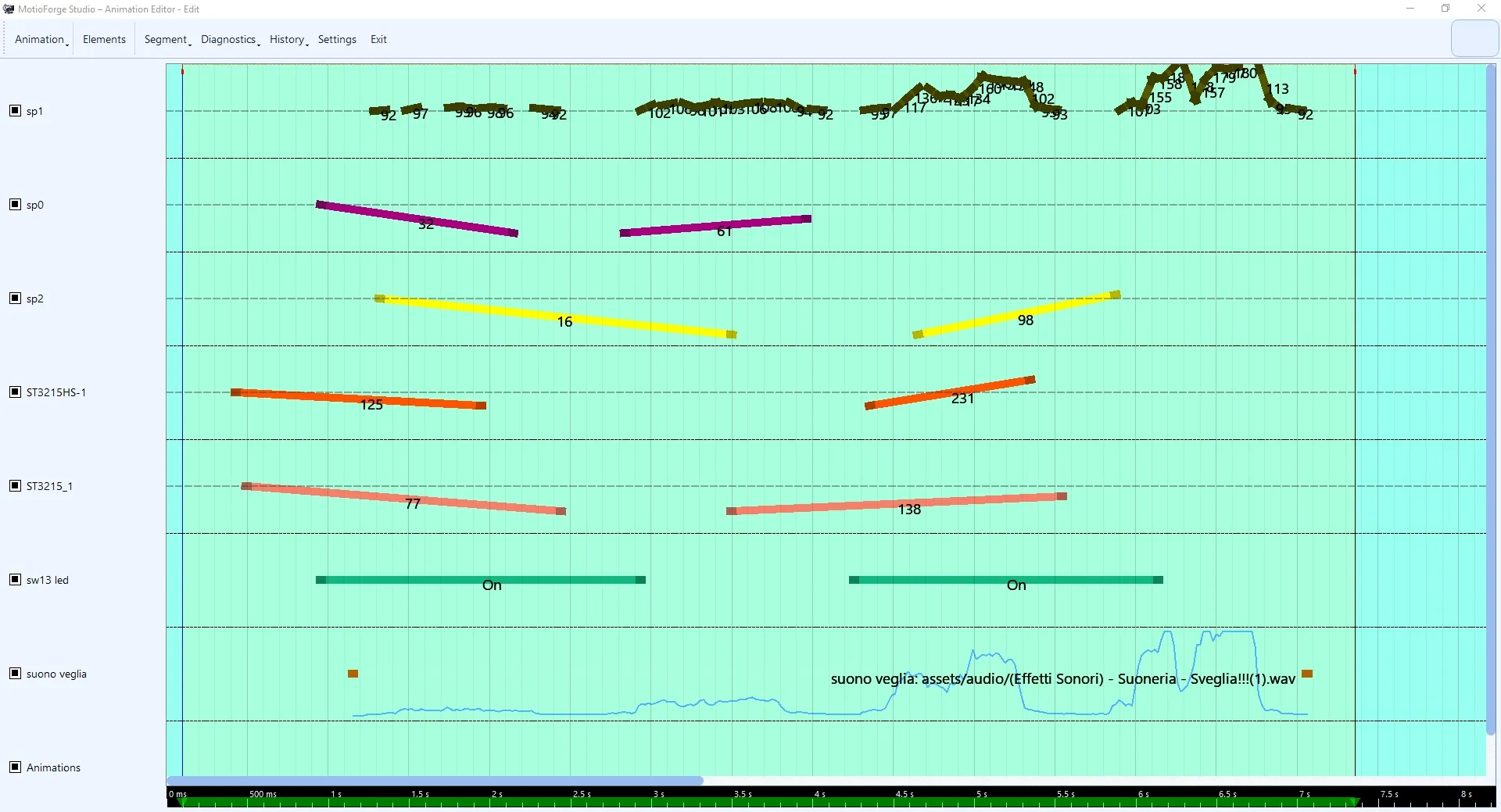This screenshot has height=812, width=1501.
Task: Select the yellow sp2 segment labeled 16
Action: point(555,317)
